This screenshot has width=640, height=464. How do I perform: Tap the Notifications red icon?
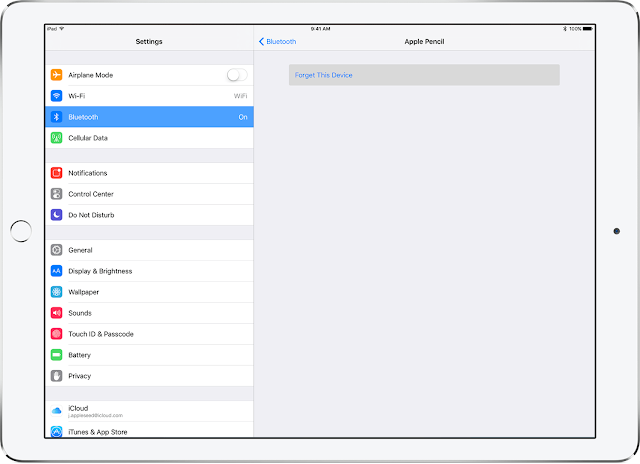(56, 173)
